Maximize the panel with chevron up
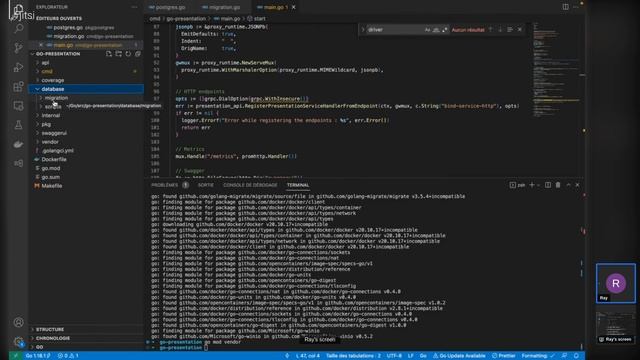 tap(568, 185)
